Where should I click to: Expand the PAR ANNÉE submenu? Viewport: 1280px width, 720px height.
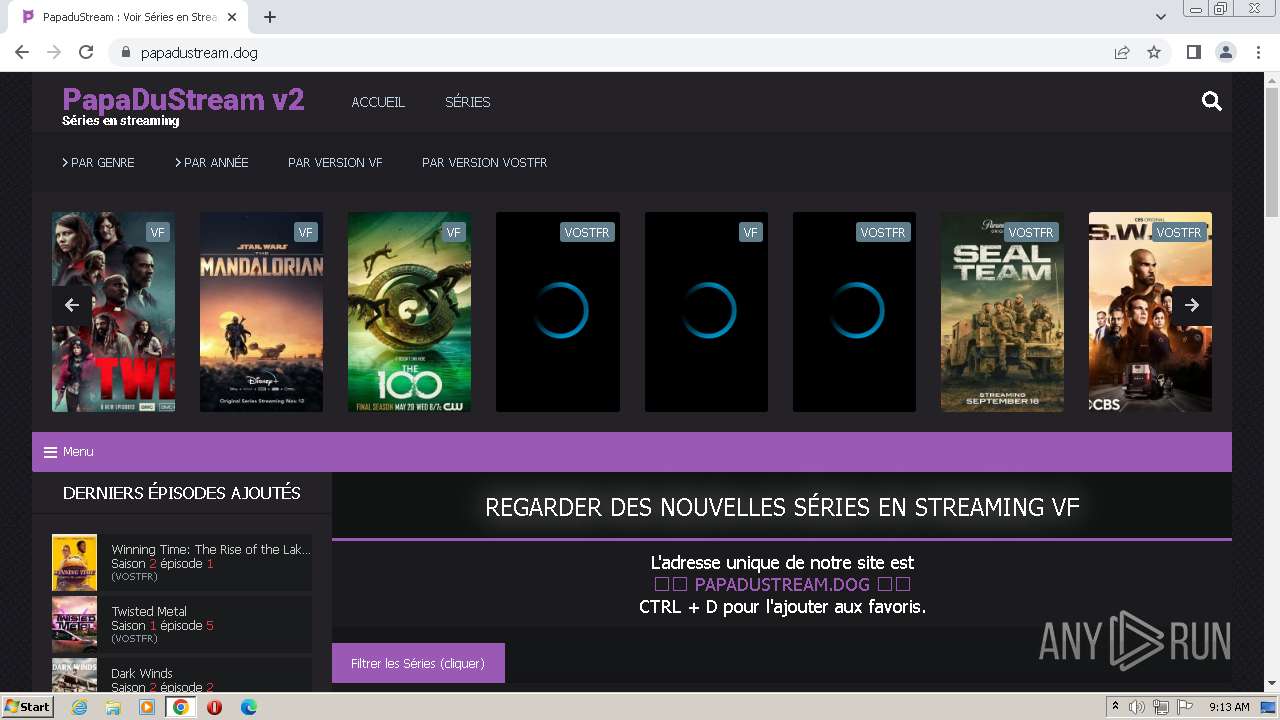click(x=212, y=162)
